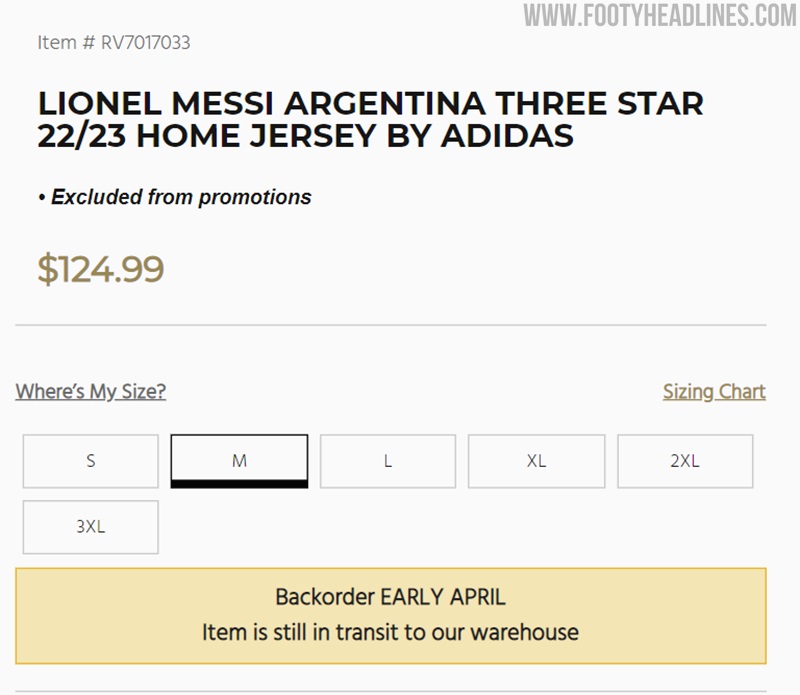Choose the M size option

(239, 461)
